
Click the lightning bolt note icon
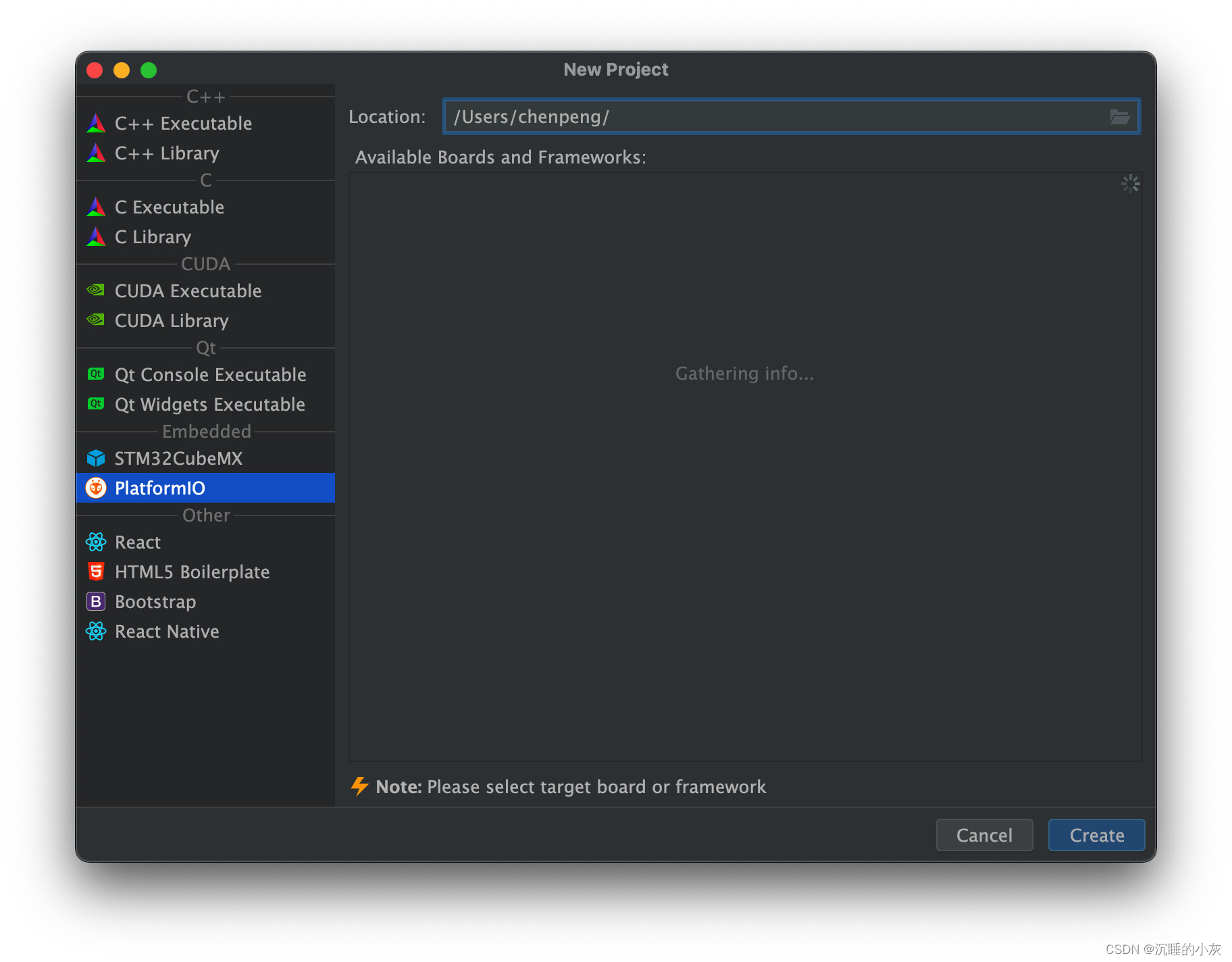(359, 786)
